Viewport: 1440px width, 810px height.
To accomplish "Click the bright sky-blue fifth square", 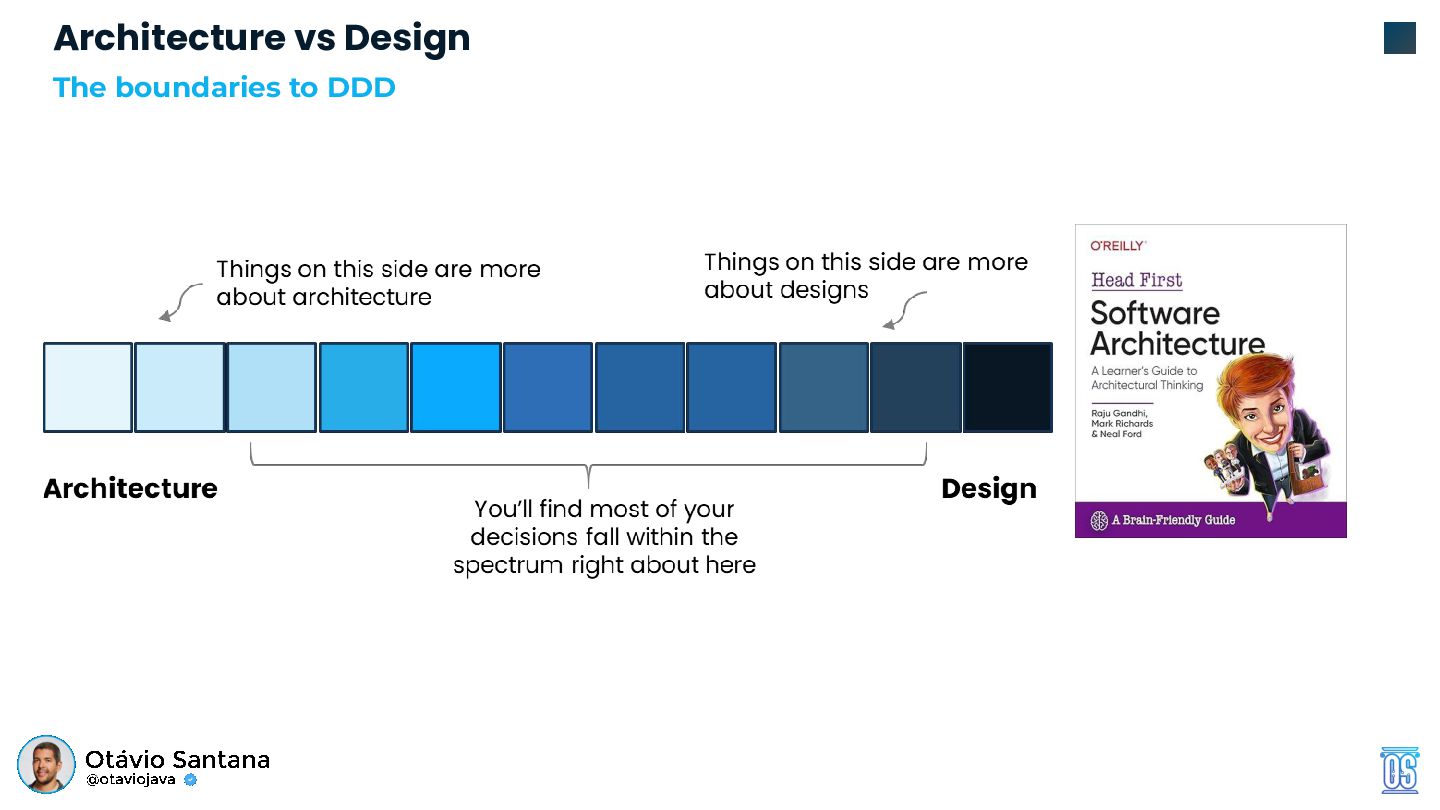I will pos(456,387).
